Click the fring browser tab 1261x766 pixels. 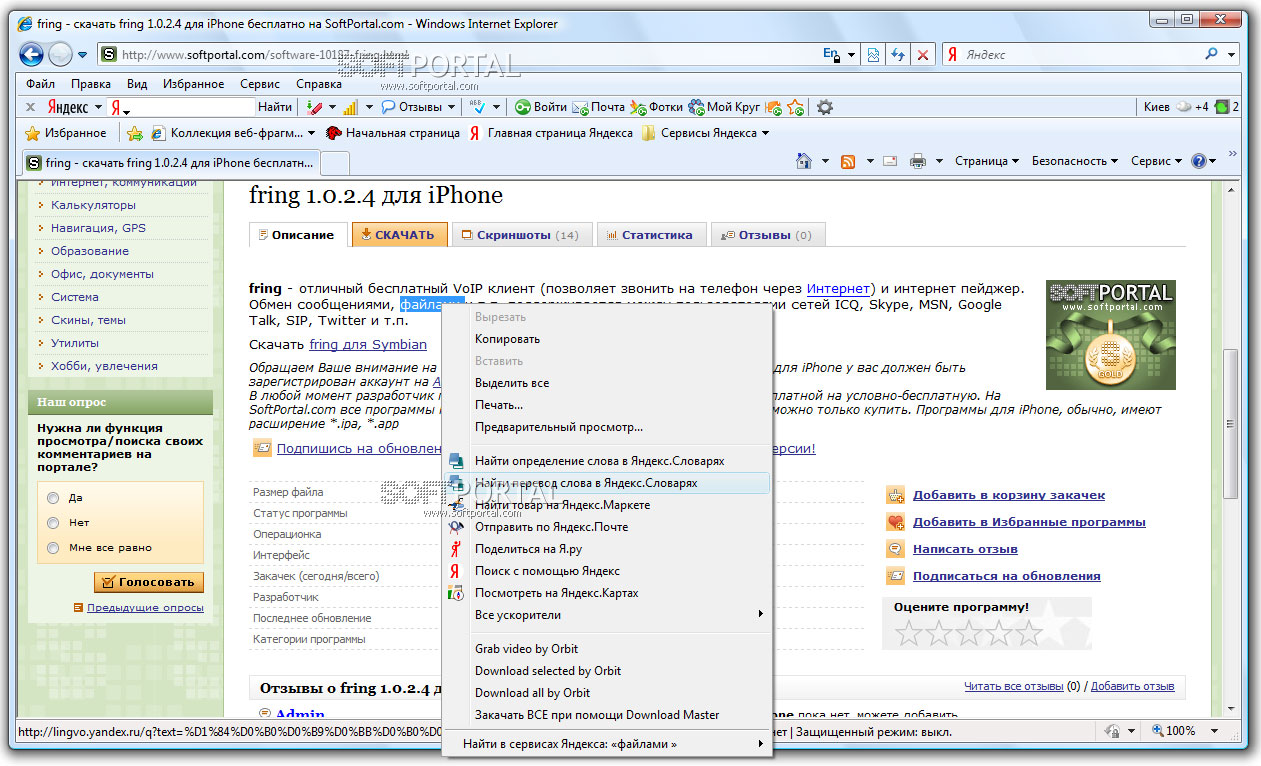(170, 162)
